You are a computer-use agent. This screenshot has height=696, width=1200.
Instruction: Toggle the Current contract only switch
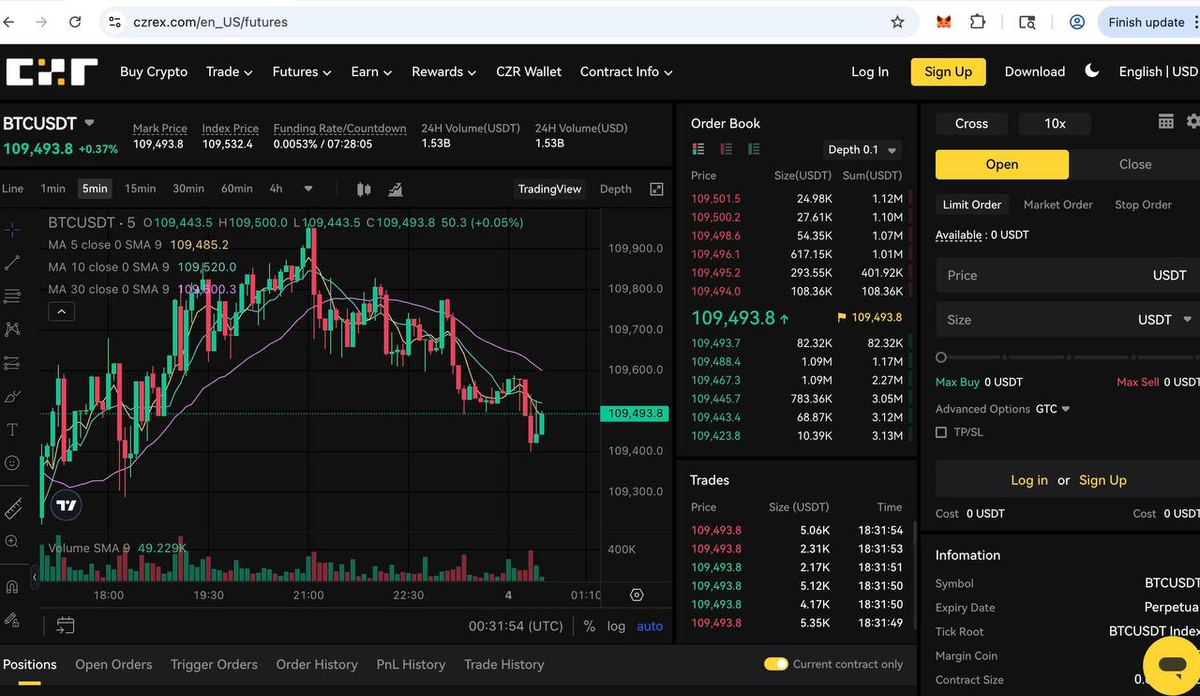tap(776, 663)
